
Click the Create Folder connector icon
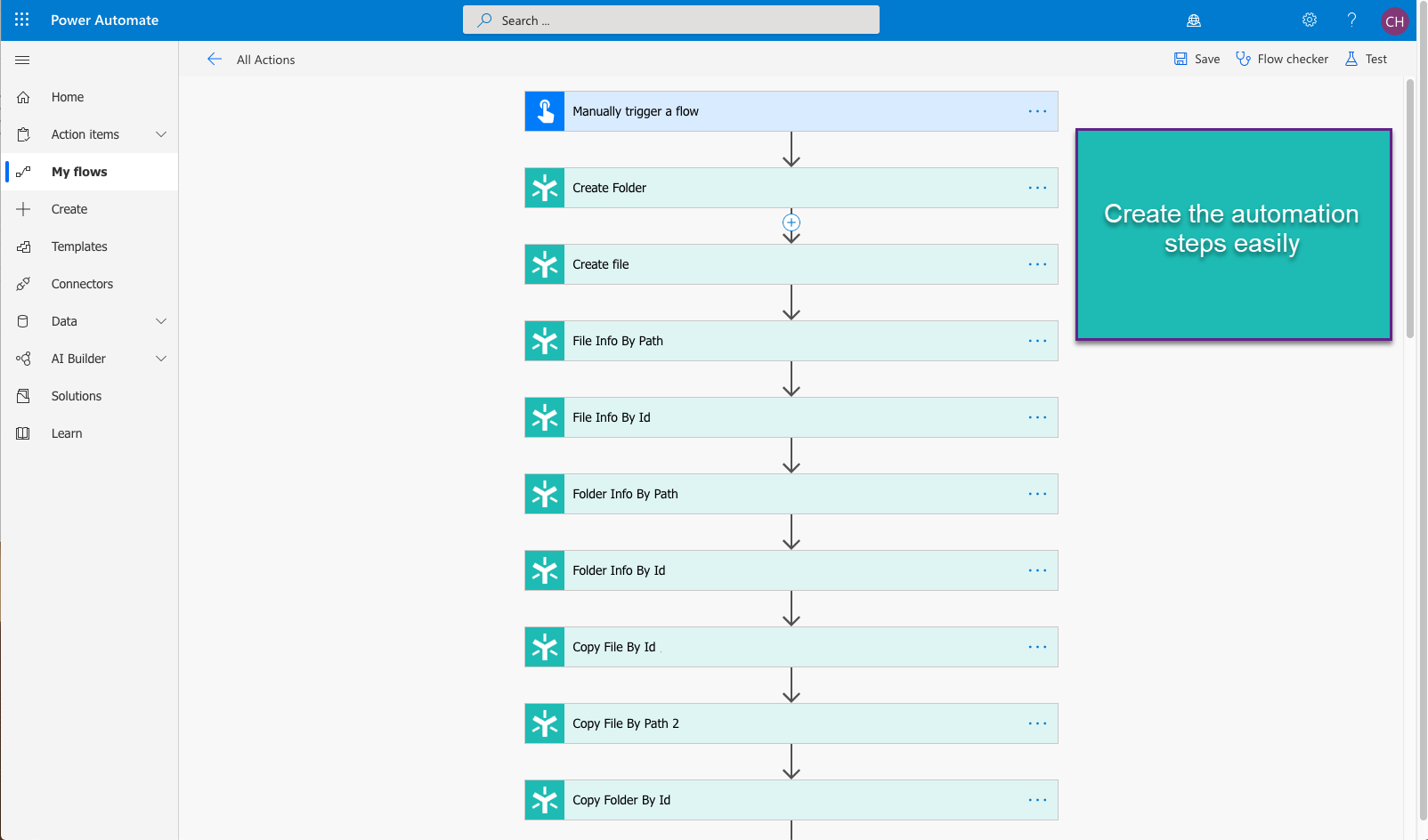coord(545,188)
